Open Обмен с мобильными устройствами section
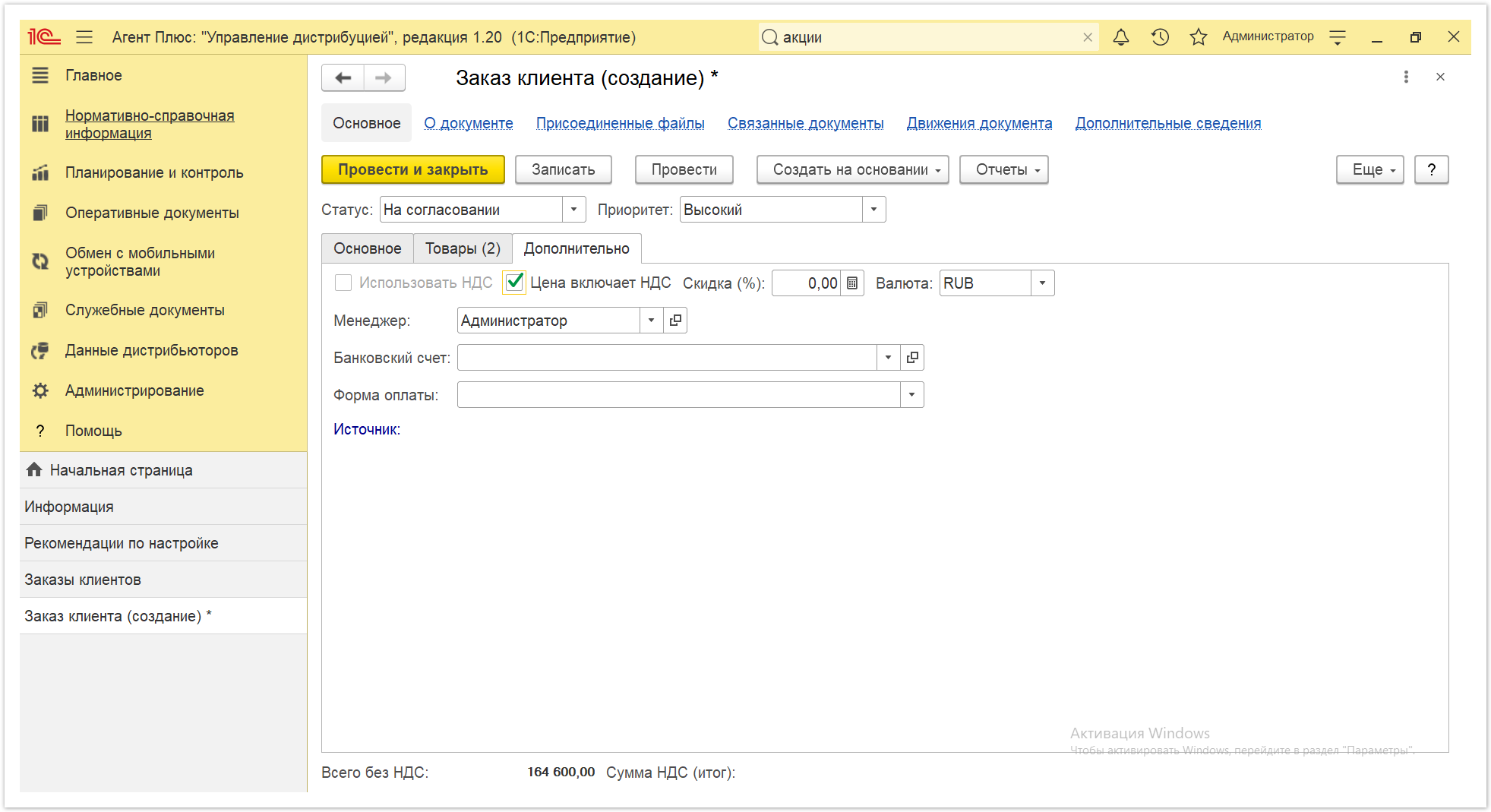This screenshot has width=1491, height=812. coord(163,261)
